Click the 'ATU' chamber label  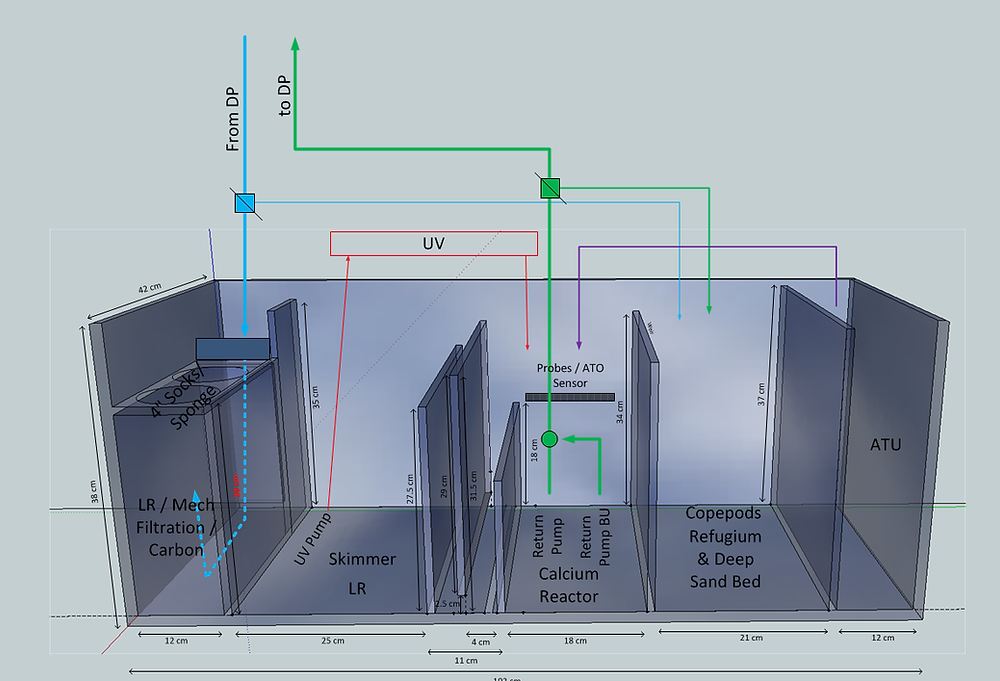point(885,444)
